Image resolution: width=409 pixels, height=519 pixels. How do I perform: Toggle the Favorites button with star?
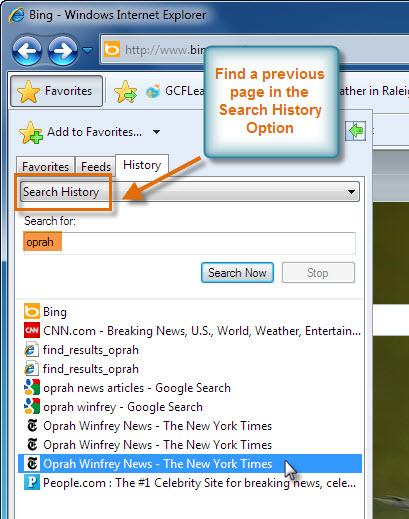[x=56, y=91]
